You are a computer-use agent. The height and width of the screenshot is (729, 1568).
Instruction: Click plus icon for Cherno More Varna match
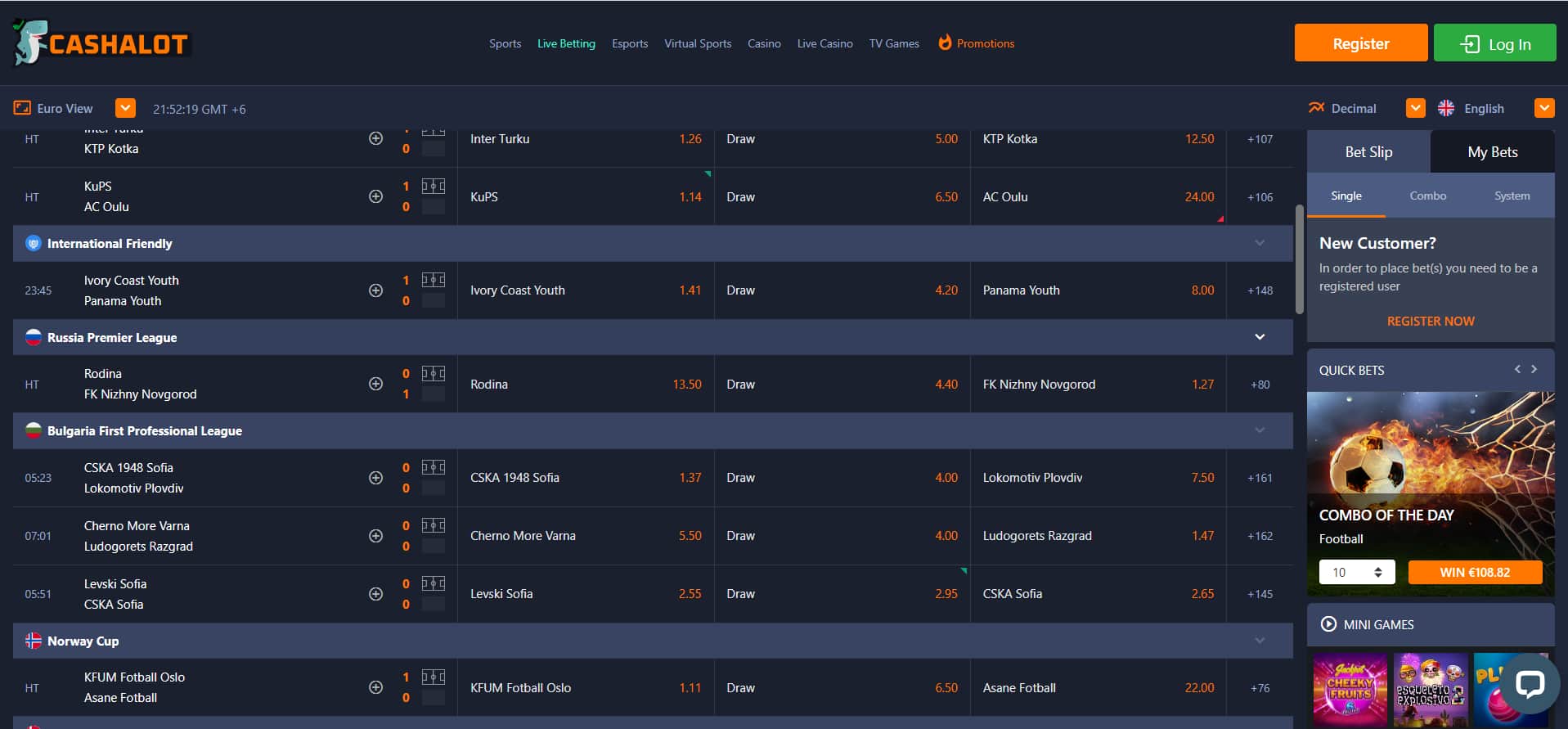pos(375,536)
